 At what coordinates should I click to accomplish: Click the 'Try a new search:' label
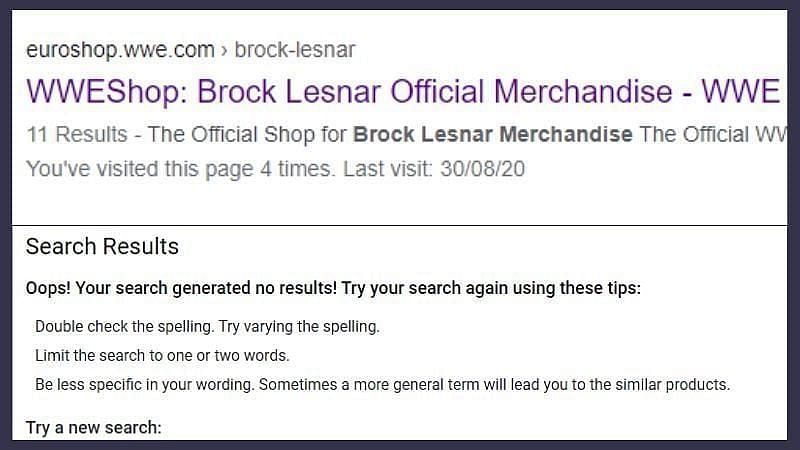point(93,428)
